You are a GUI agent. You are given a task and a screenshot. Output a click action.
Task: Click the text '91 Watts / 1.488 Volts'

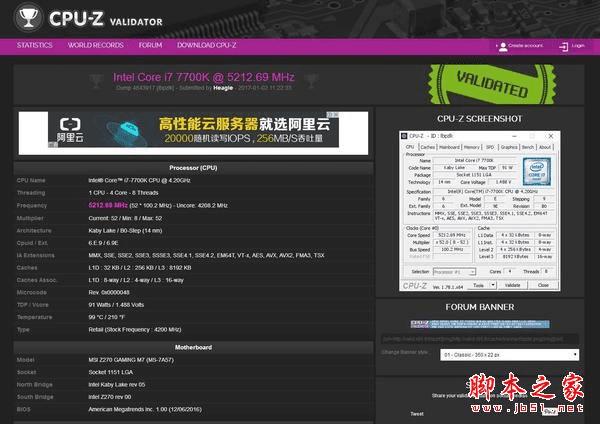(116, 305)
